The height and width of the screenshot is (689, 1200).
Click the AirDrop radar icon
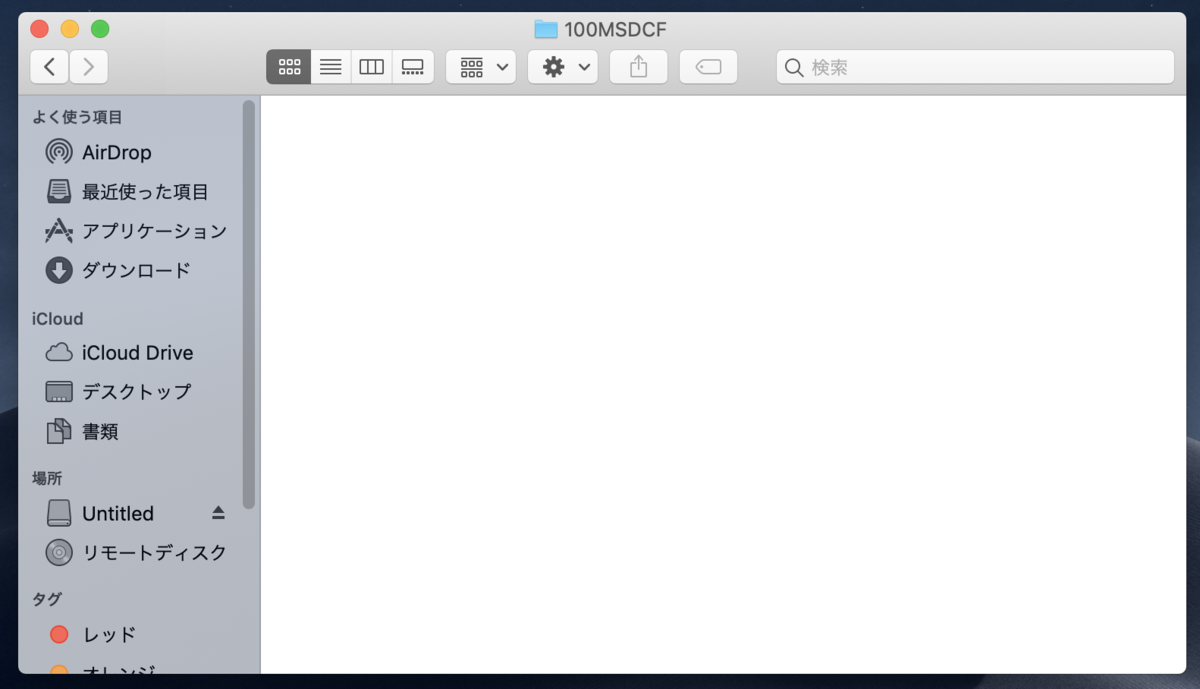[59, 152]
